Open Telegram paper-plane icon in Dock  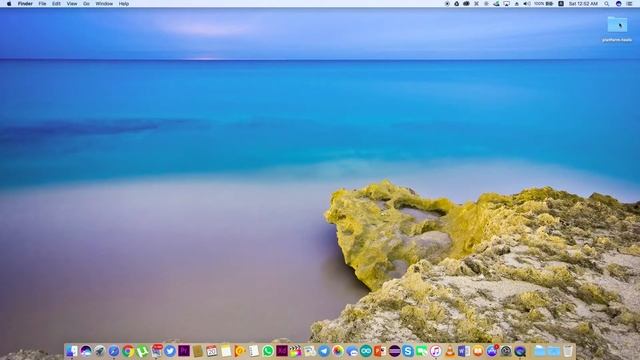tap(324, 351)
